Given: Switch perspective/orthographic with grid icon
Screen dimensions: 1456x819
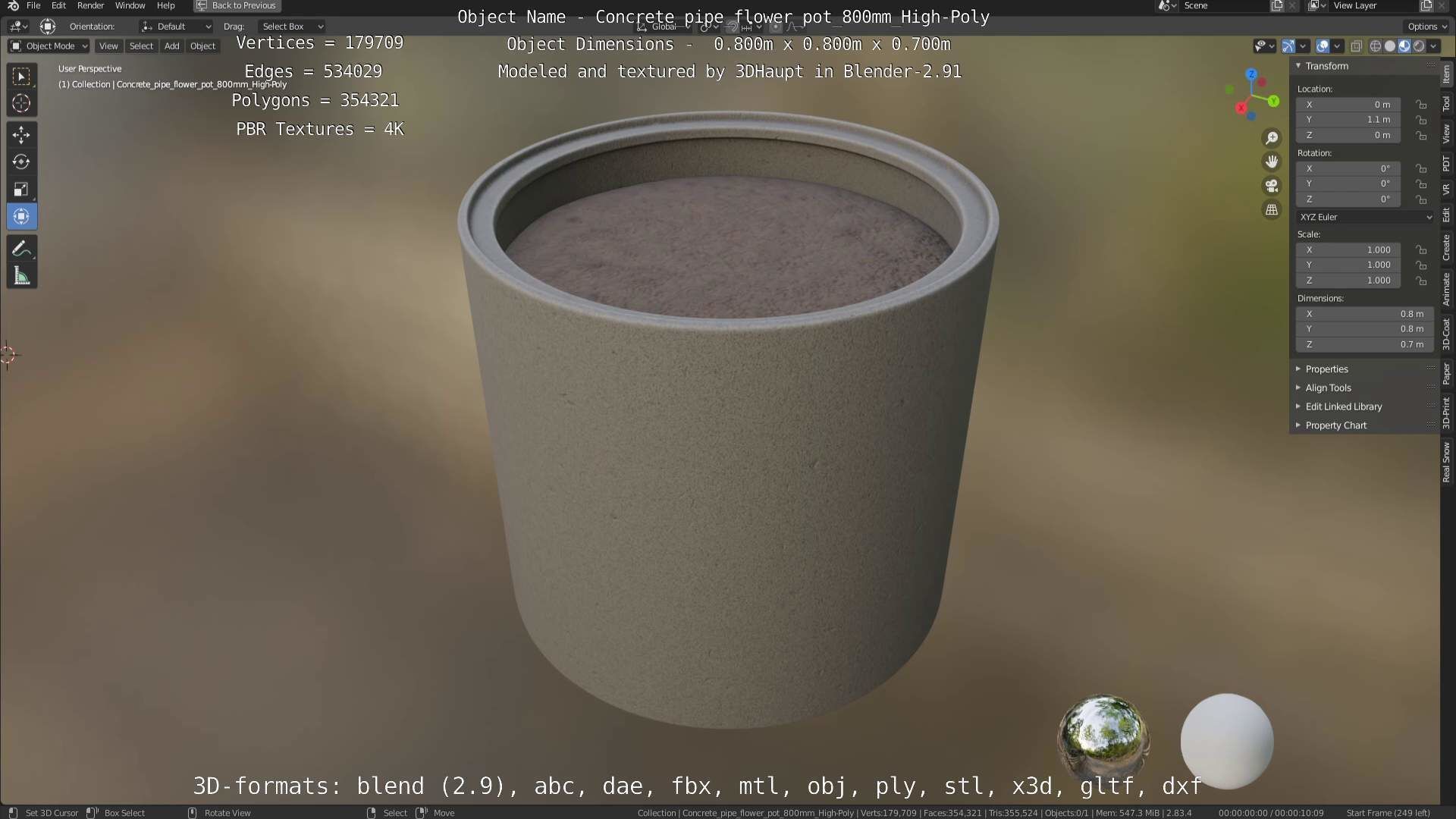Looking at the screenshot, I should (1272, 210).
